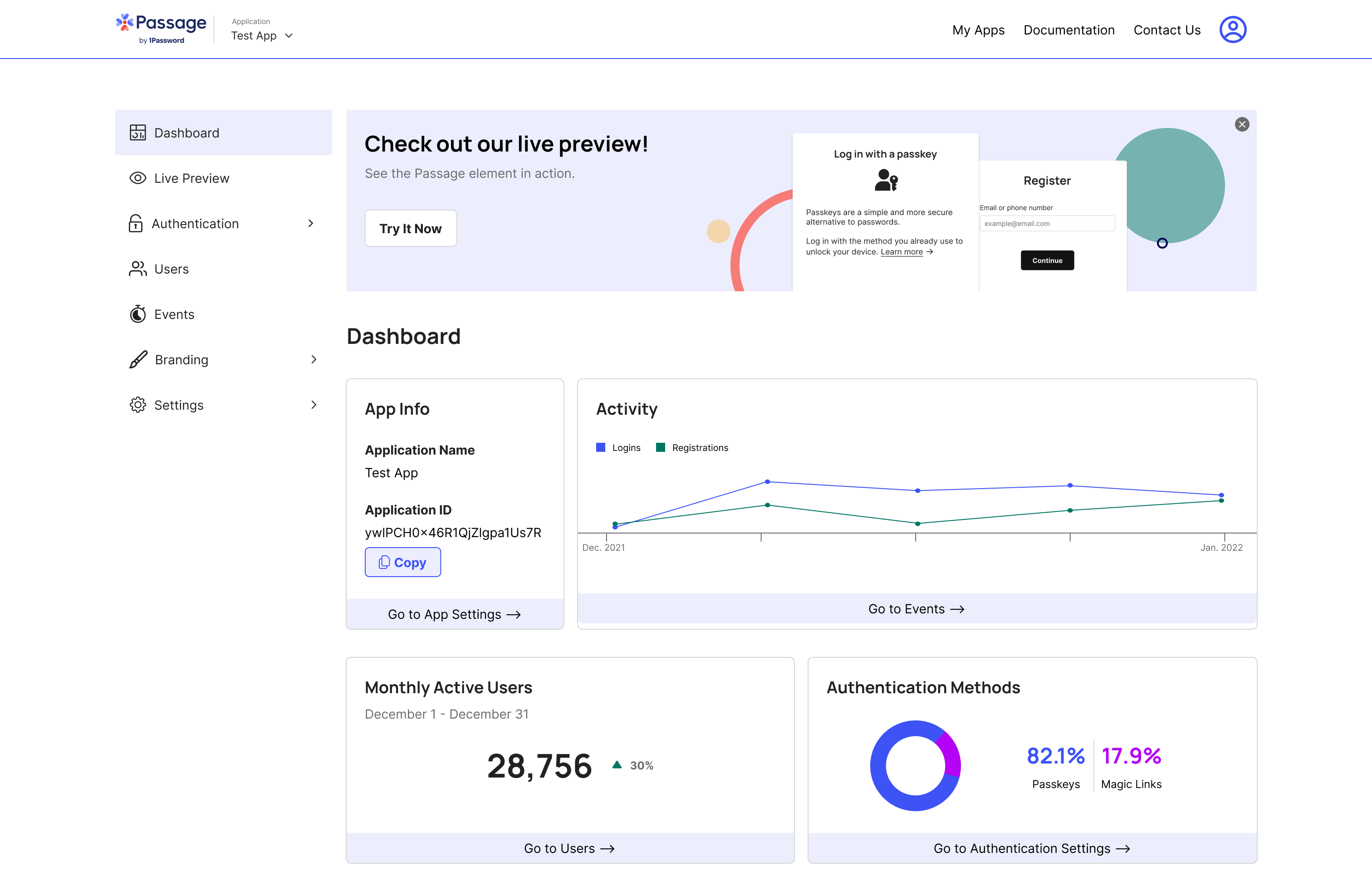Open the Documentation nav link
This screenshot has width=1372, height=891.
click(x=1069, y=30)
